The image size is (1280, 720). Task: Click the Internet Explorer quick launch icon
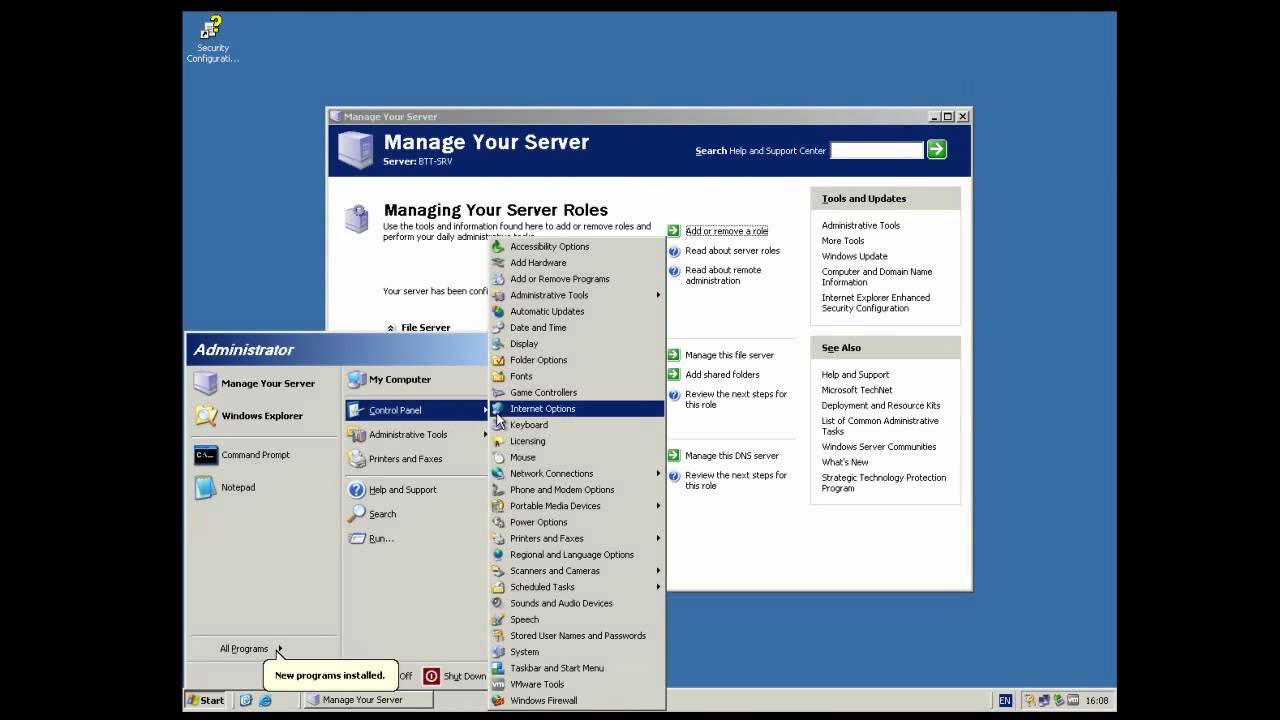pyautogui.click(x=265, y=701)
